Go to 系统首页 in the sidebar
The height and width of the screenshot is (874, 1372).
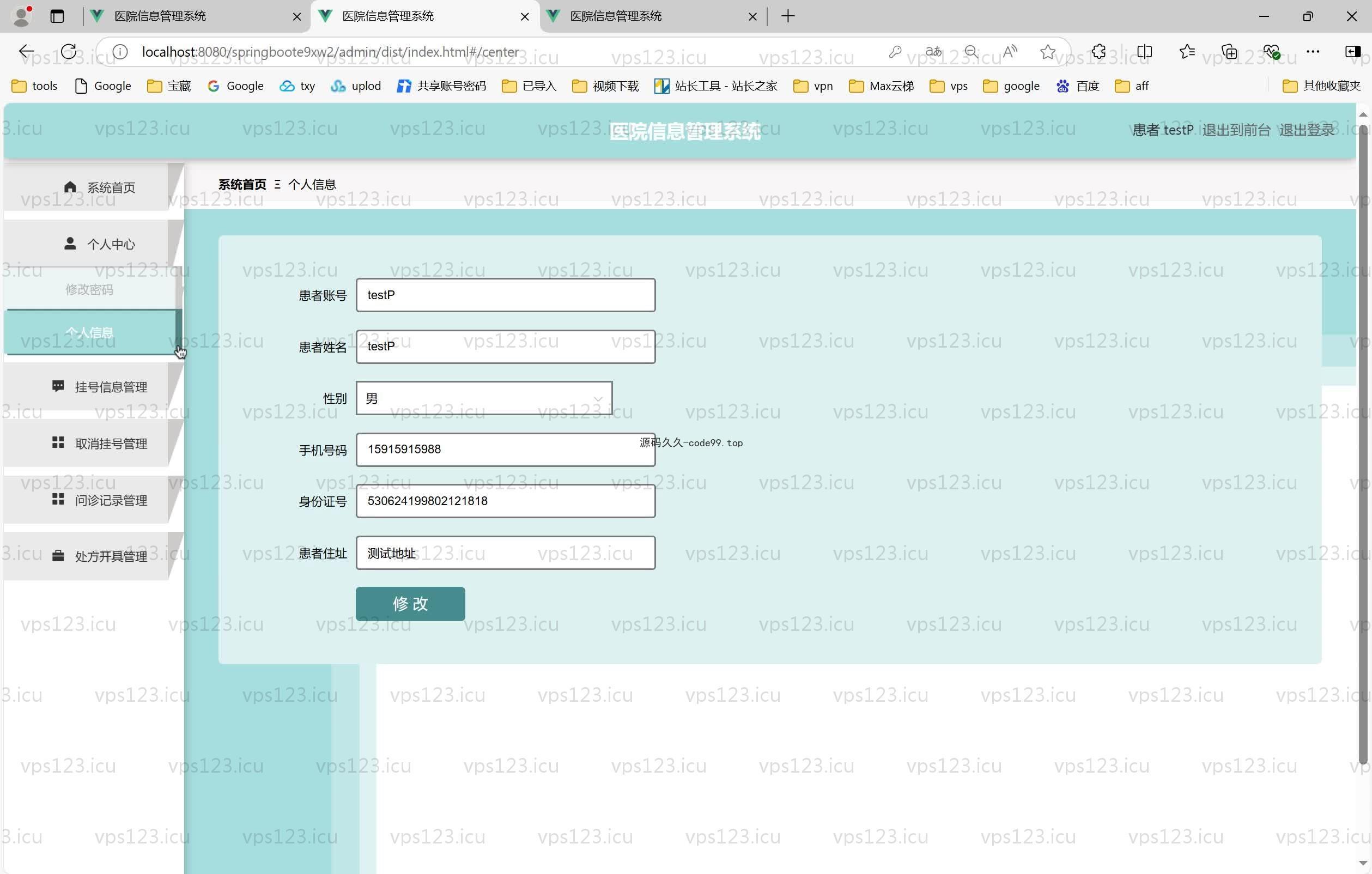[x=93, y=187]
